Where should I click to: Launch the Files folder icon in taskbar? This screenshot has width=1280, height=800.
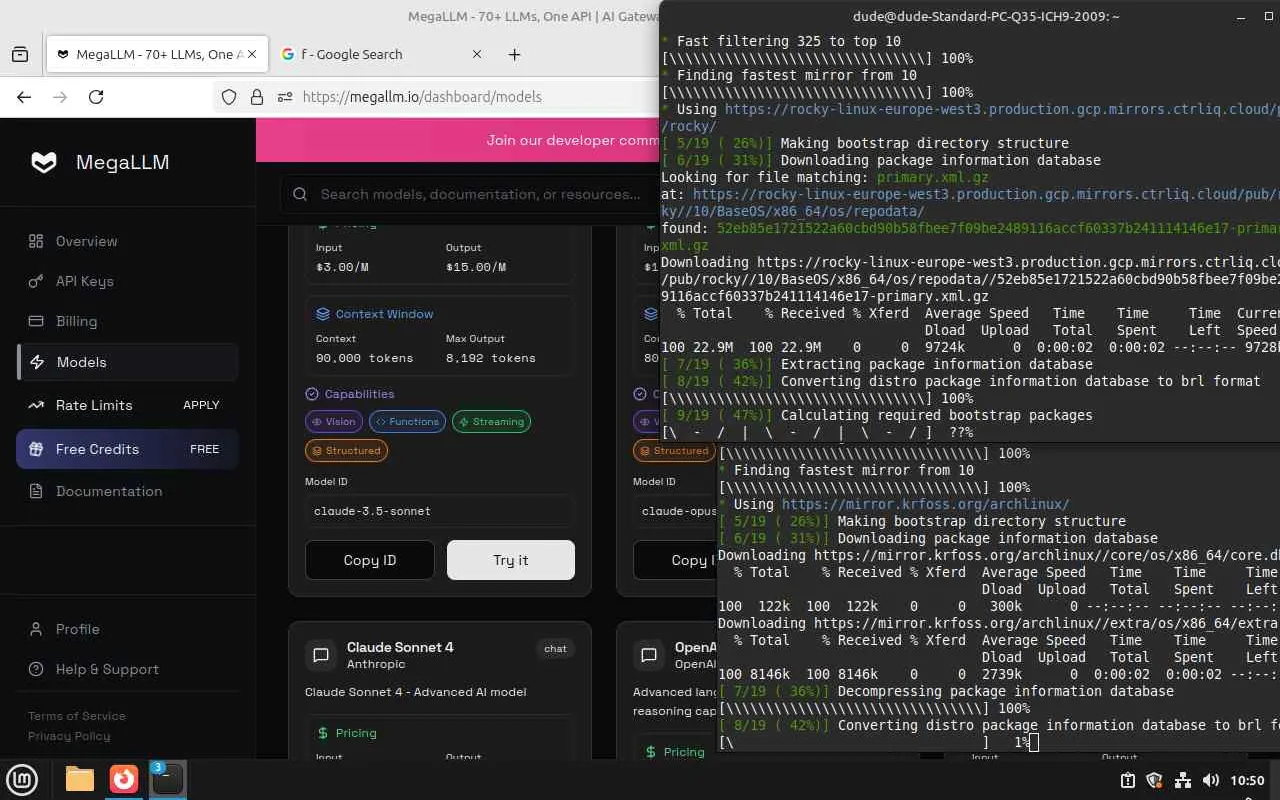(79, 779)
